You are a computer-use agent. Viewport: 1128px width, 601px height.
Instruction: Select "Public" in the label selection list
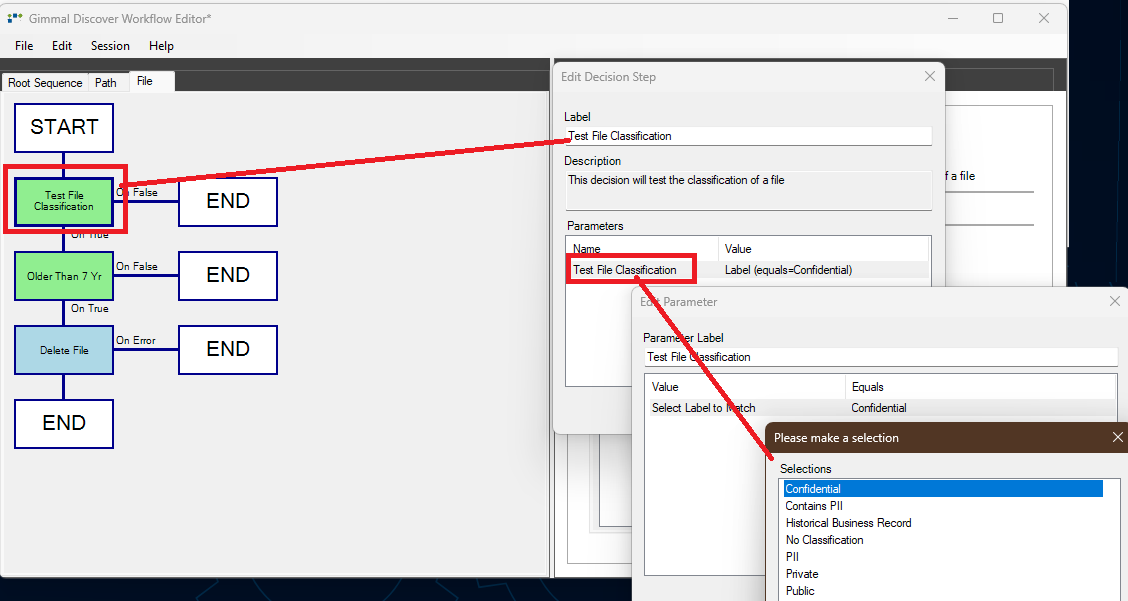pyautogui.click(x=800, y=591)
